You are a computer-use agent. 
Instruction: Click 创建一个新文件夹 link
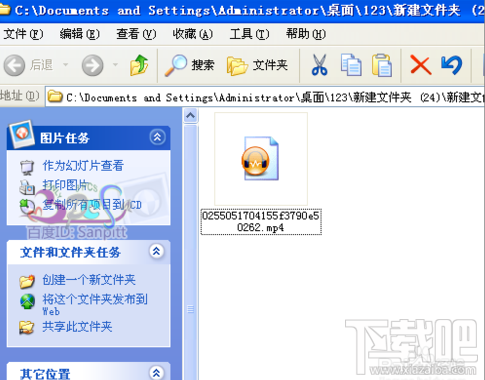tap(89, 280)
